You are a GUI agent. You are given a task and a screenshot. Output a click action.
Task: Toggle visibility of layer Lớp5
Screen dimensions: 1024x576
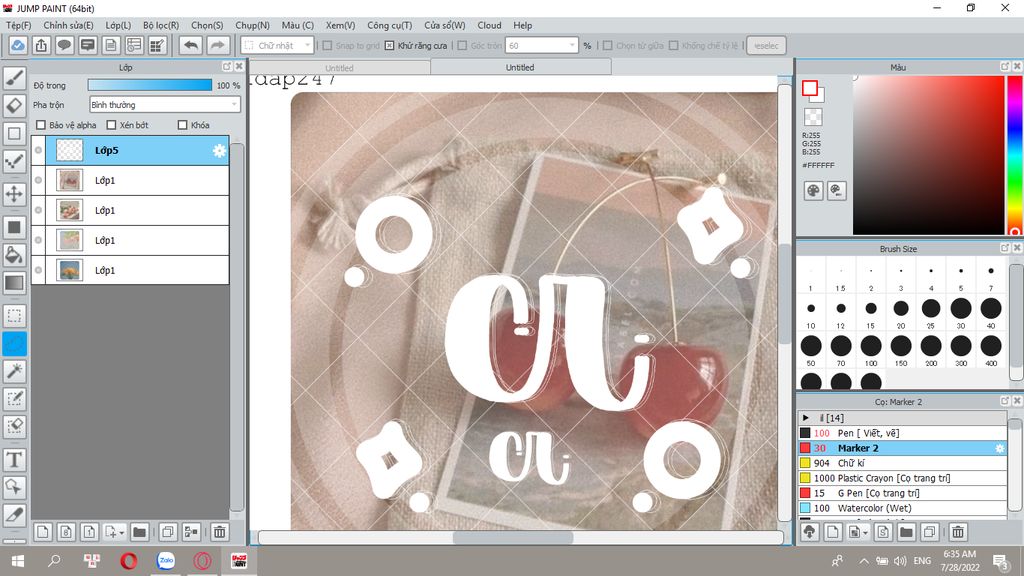(39, 150)
